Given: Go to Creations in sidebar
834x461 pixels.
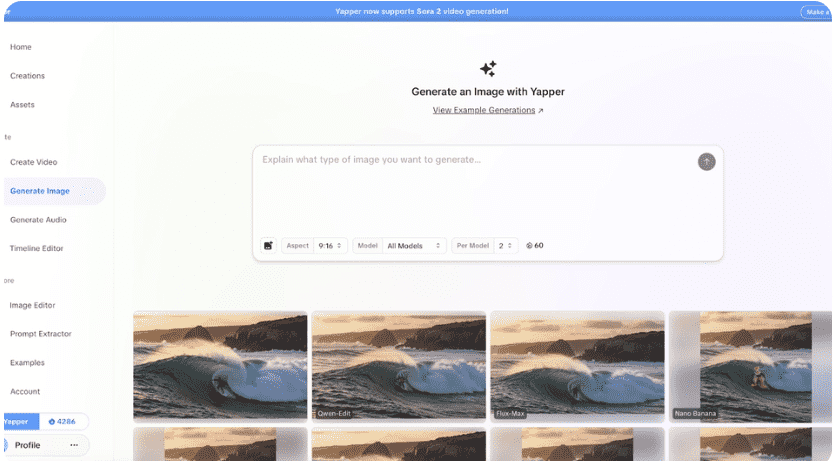Looking at the screenshot, I should tap(27, 76).
